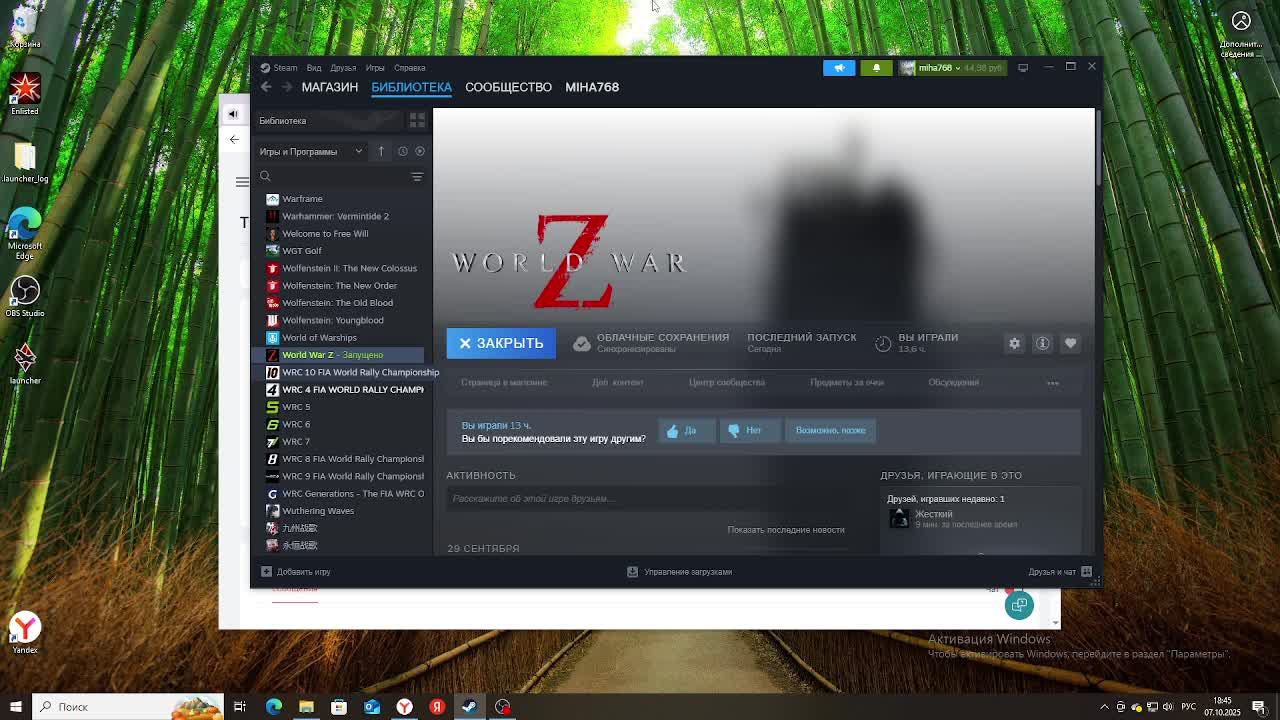Click Показать последние новости
Screen dimensions: 1280x720
(786, 529)
